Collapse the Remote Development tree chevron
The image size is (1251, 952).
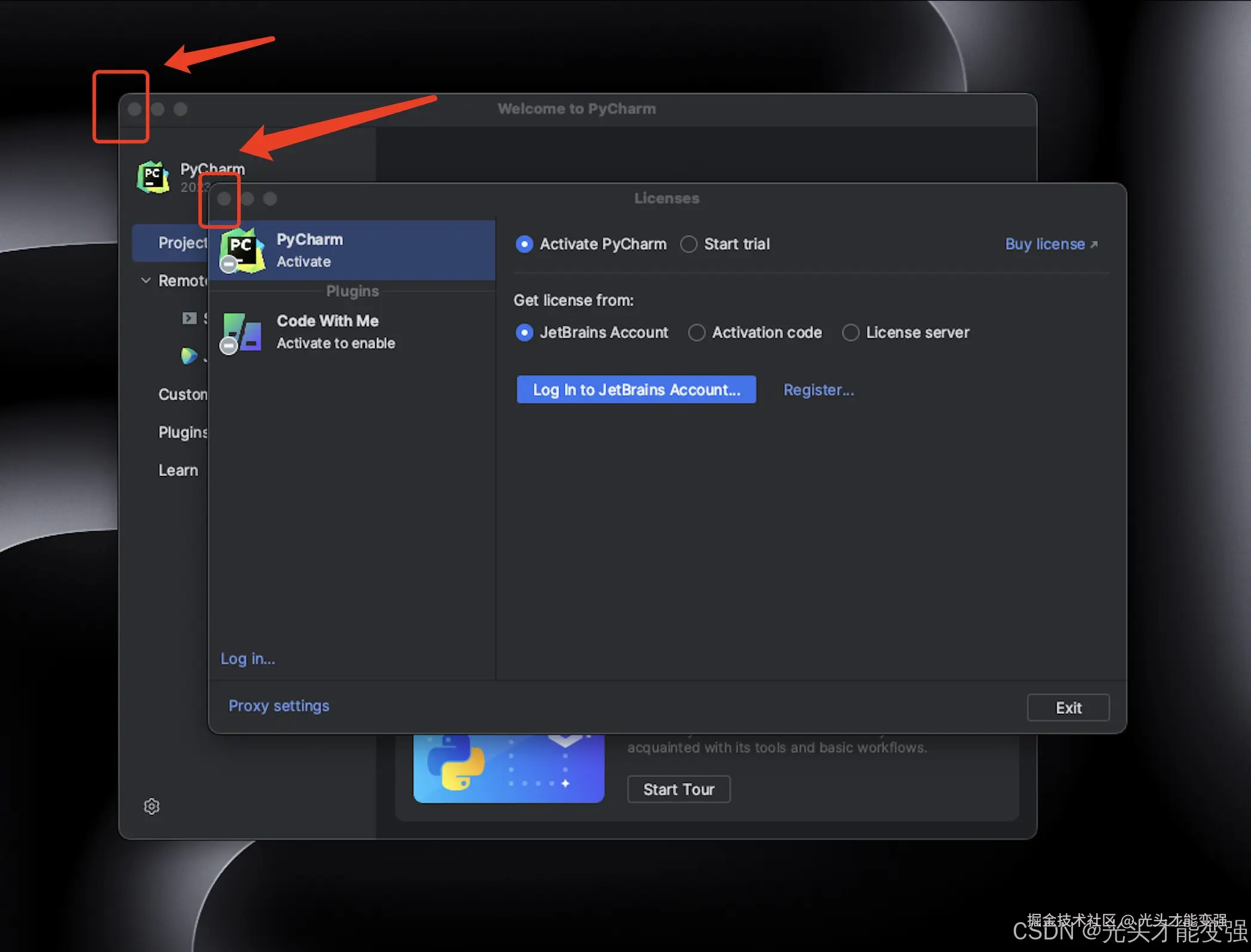[x=146, y=281]
